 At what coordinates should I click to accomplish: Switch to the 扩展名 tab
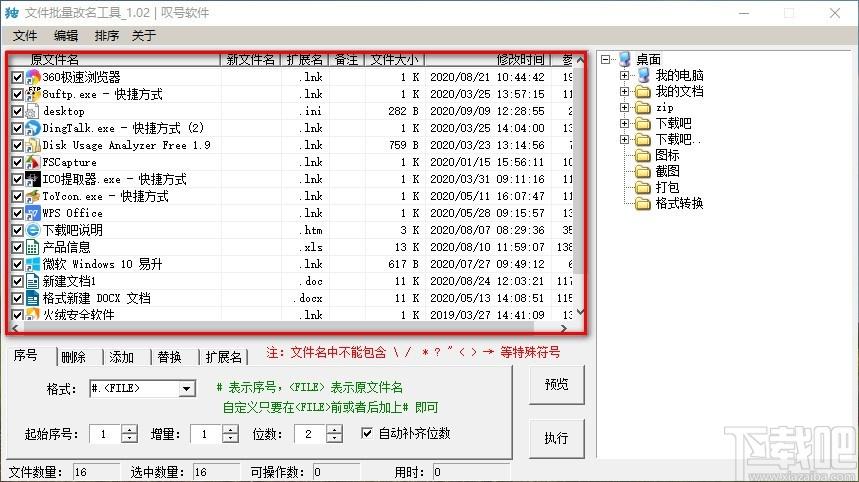point(224,357)
